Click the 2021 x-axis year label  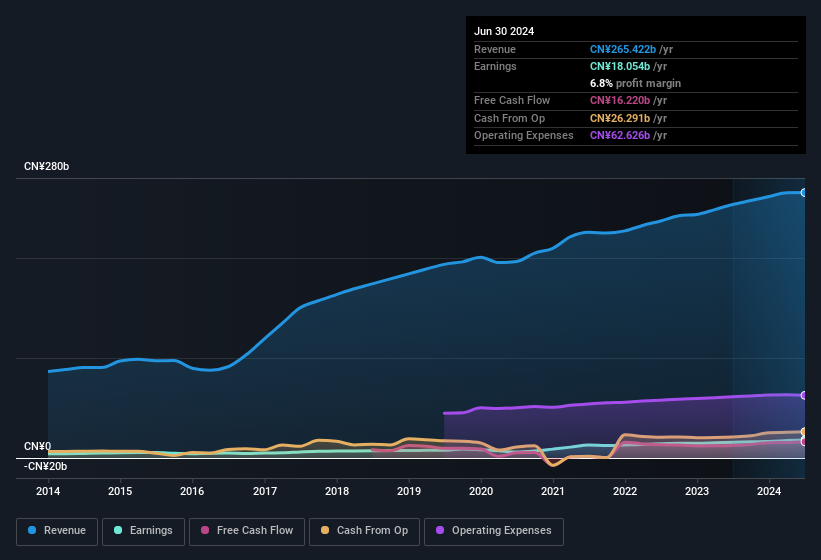(553, 491)
